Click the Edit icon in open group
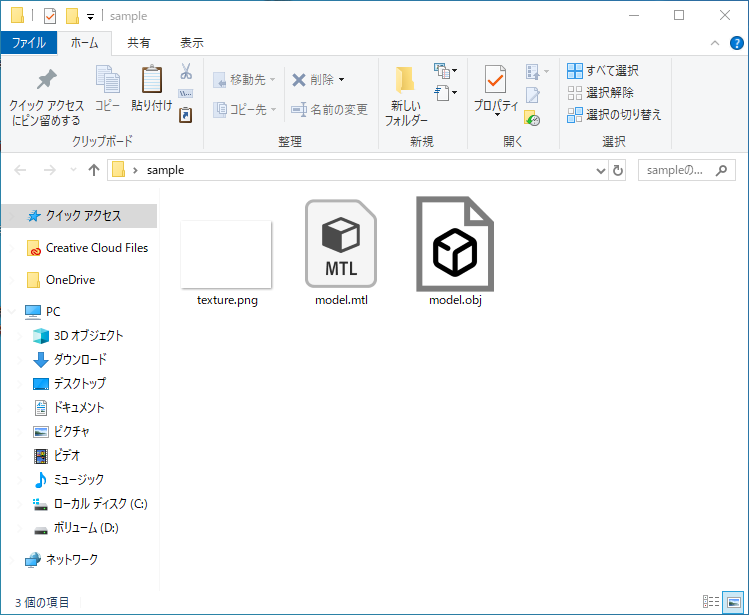The width and height of the screenshot is (749, 615). tap(533, 95)
